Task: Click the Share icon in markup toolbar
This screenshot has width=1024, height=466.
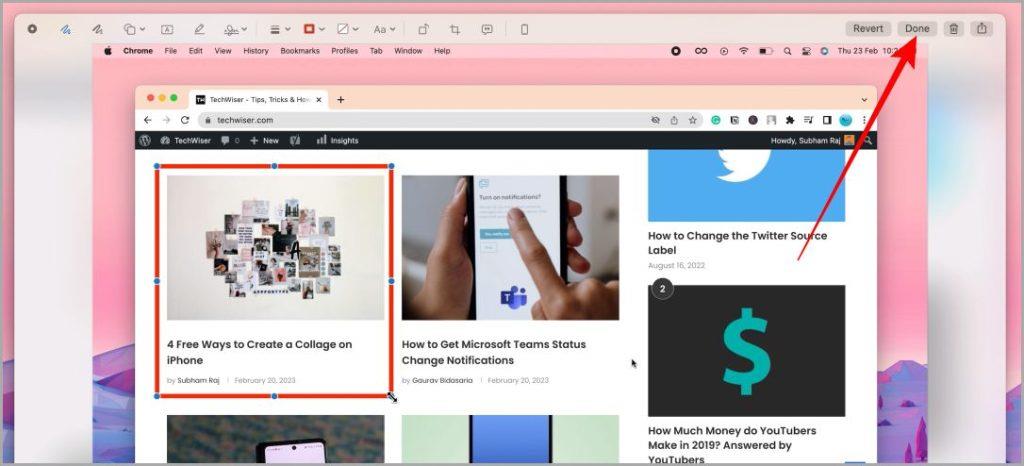Action: [x=981, y=29]
